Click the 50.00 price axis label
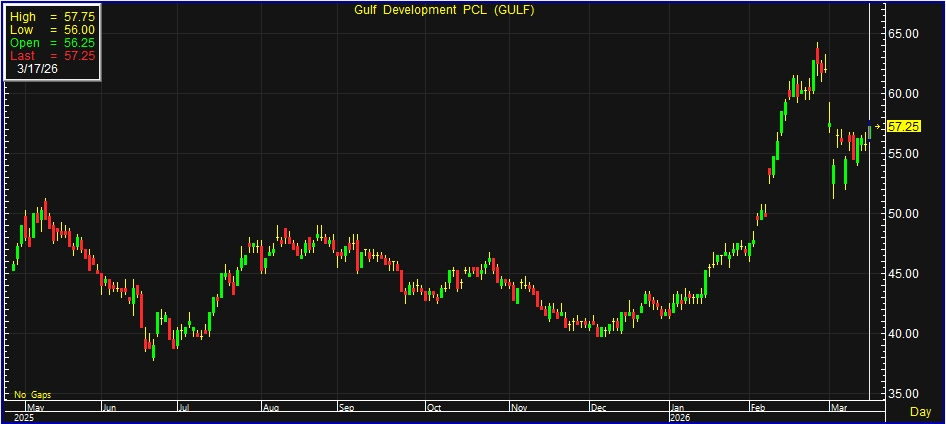The width and height of the screenshot is (946, 424). 903,214
